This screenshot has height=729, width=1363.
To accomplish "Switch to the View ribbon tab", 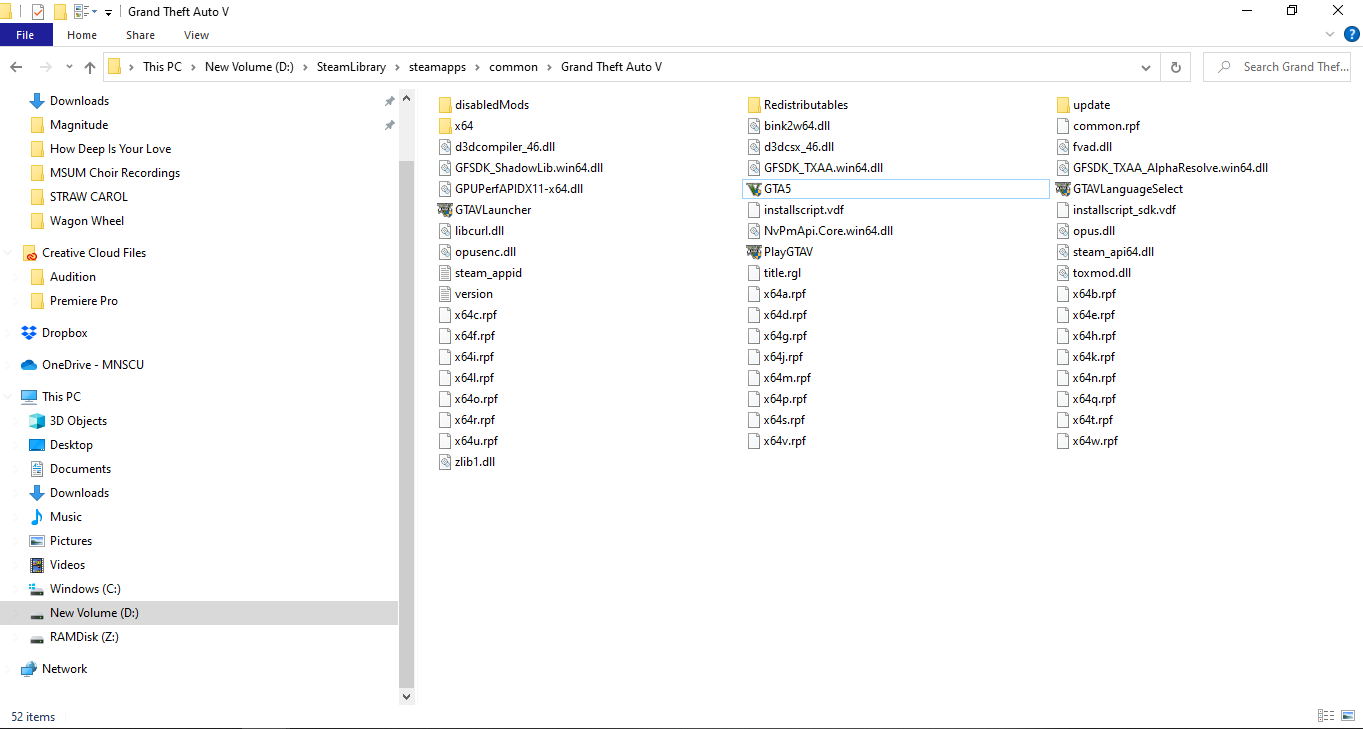I will tap(196, 34).
